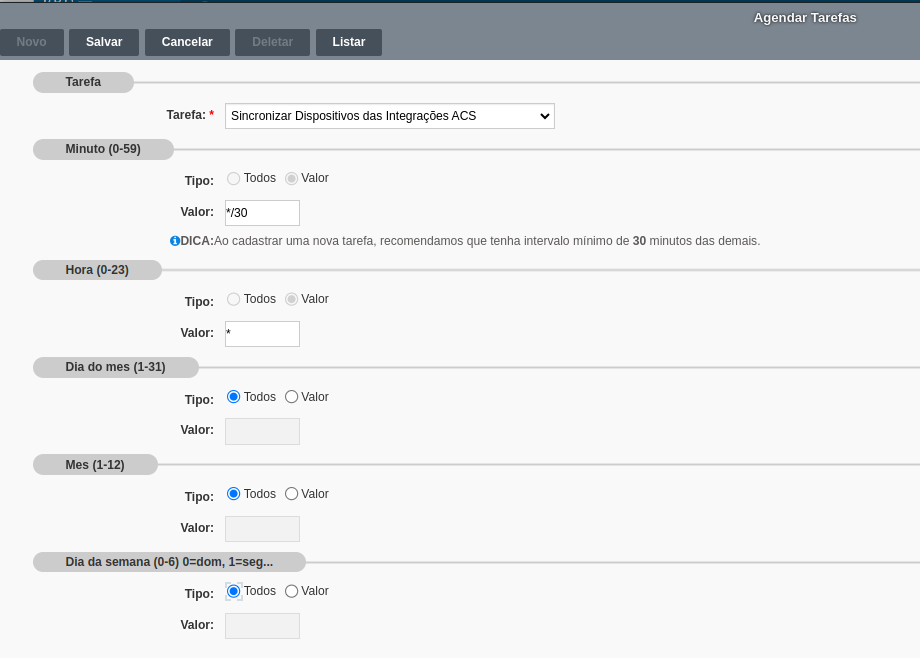Click the Minuto Valor input field
Screen dimensions: 920x658
[262, 213]
